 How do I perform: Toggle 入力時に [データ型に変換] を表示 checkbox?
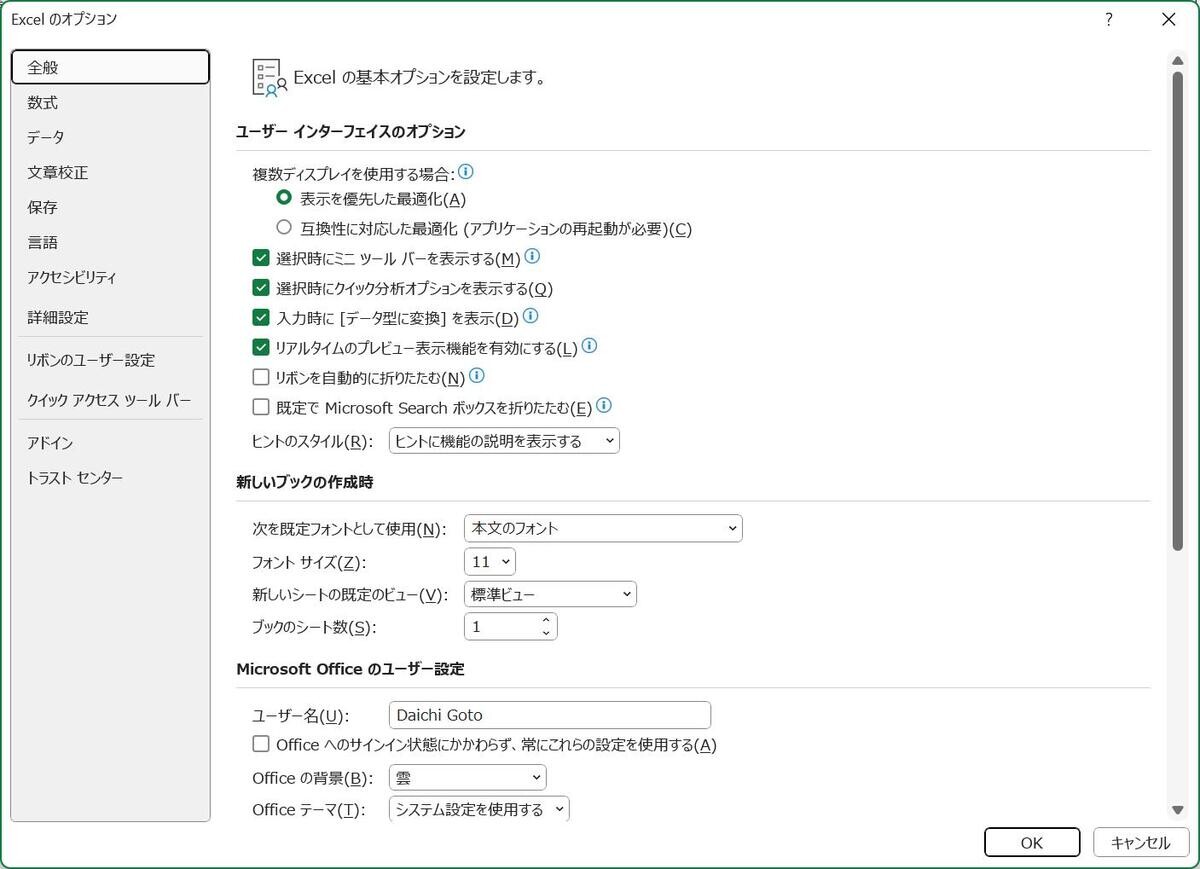click(x=261, y=318)
